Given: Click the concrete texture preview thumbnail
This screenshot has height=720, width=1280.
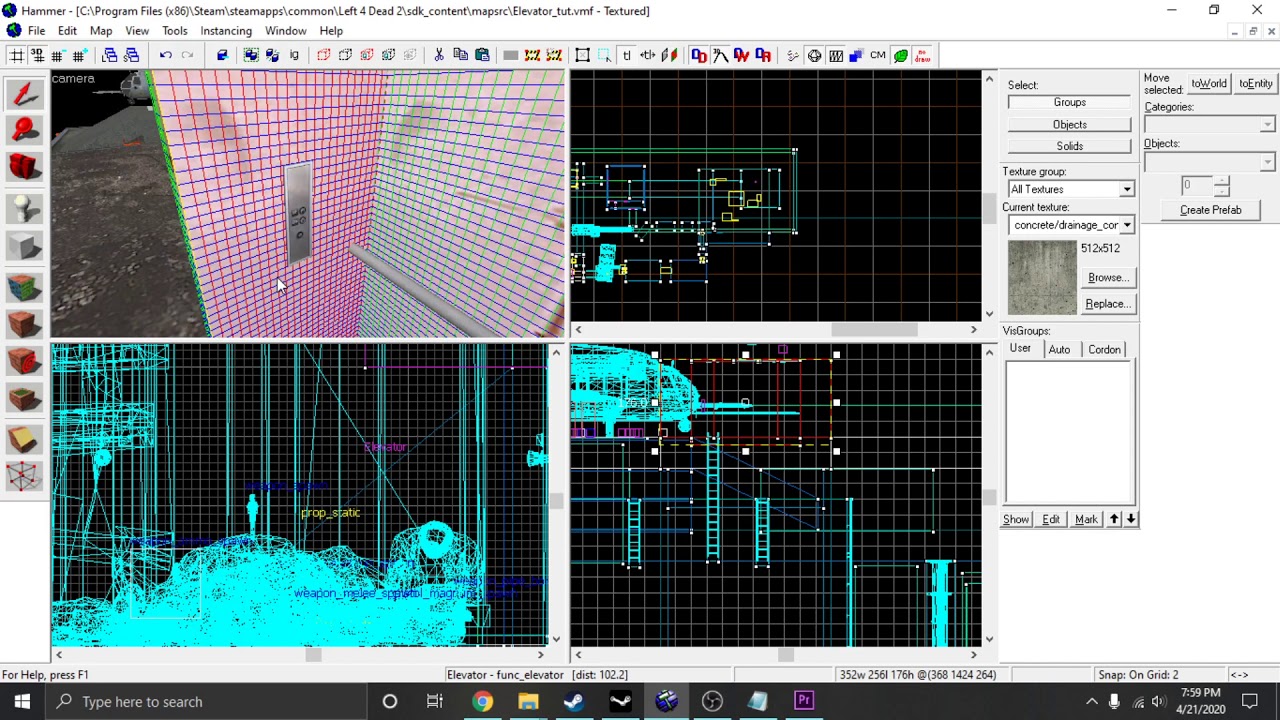Looking at the screenshot, I should pos(1042,279).
